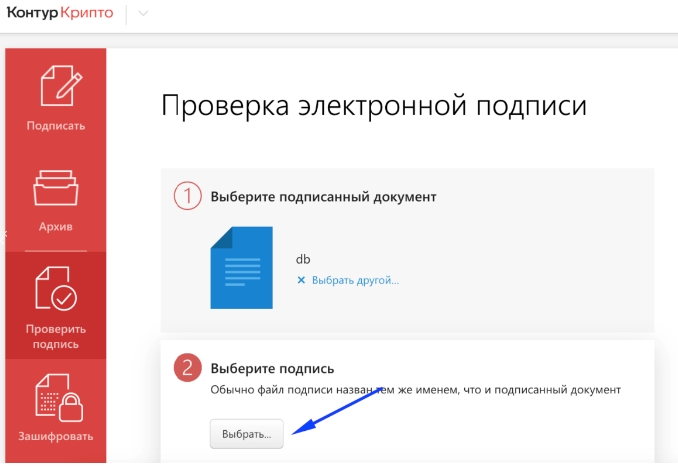Click the Выбрать... signature button
Image resolution: width=678 pixels, height=467 pixels.
pyautogui.click(x=246, y=434)
